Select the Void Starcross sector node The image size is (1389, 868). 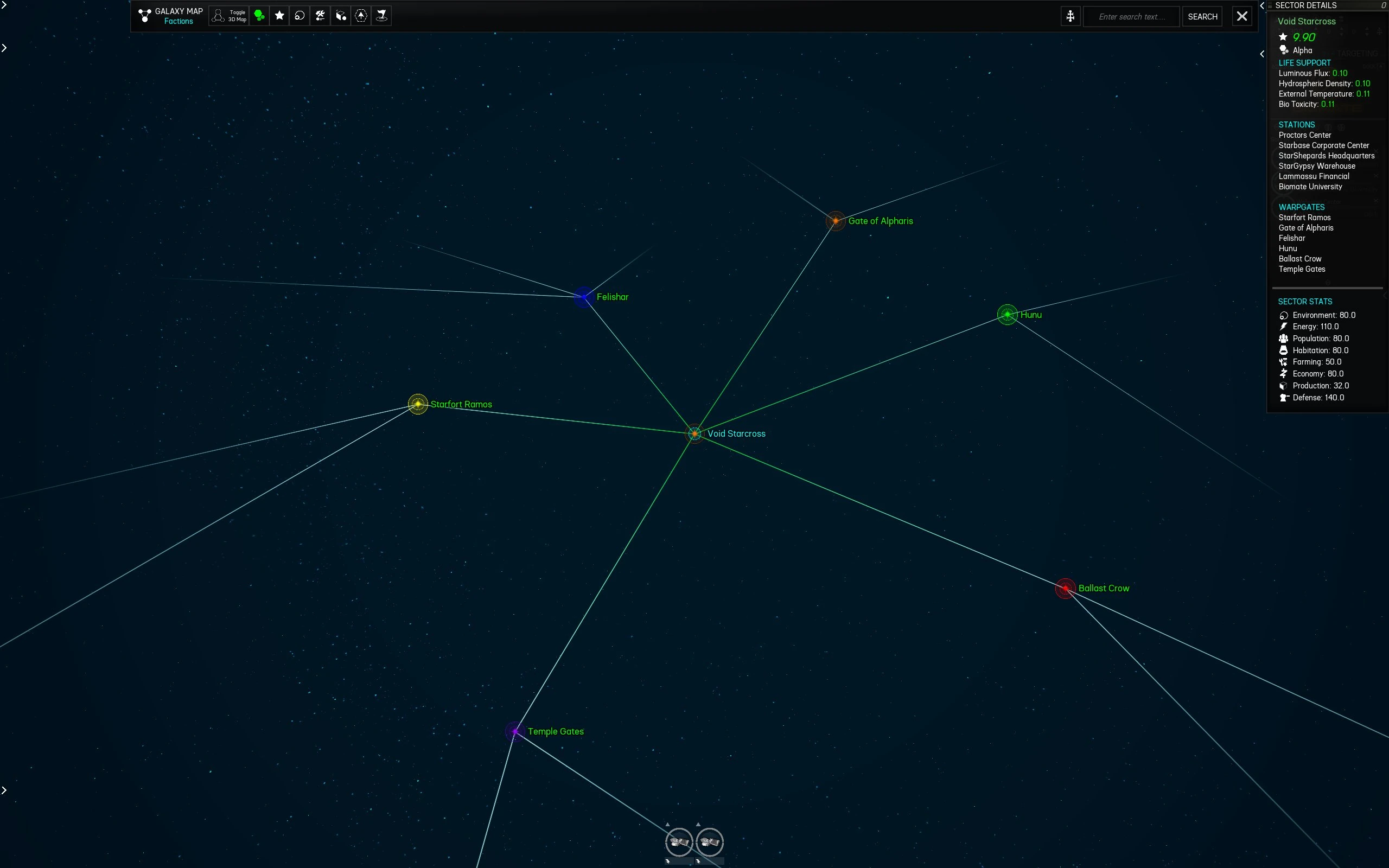click(694, 433)
